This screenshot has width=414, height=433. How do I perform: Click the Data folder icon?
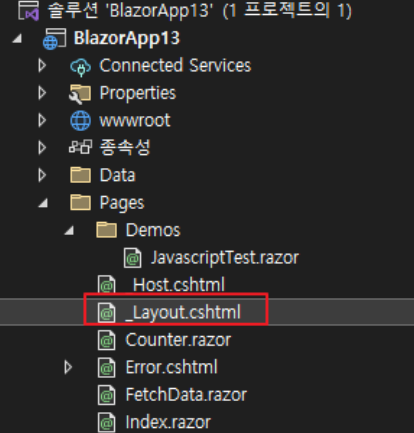point(80,175)
